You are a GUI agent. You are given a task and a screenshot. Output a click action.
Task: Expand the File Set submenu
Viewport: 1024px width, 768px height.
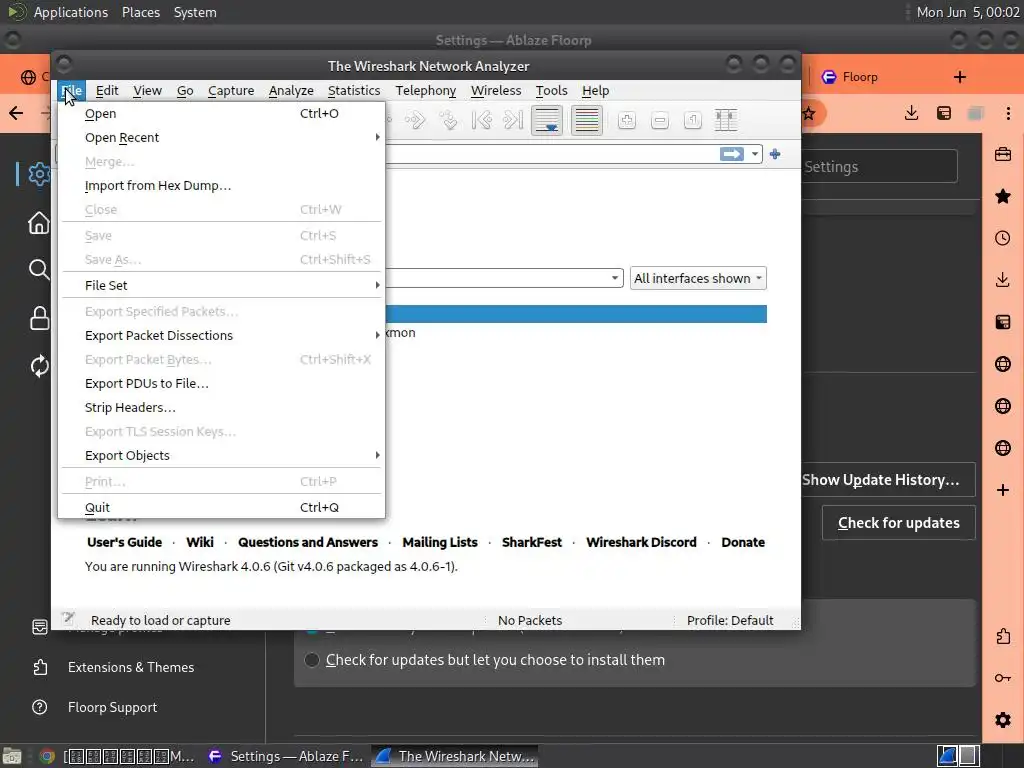point(221,285)
